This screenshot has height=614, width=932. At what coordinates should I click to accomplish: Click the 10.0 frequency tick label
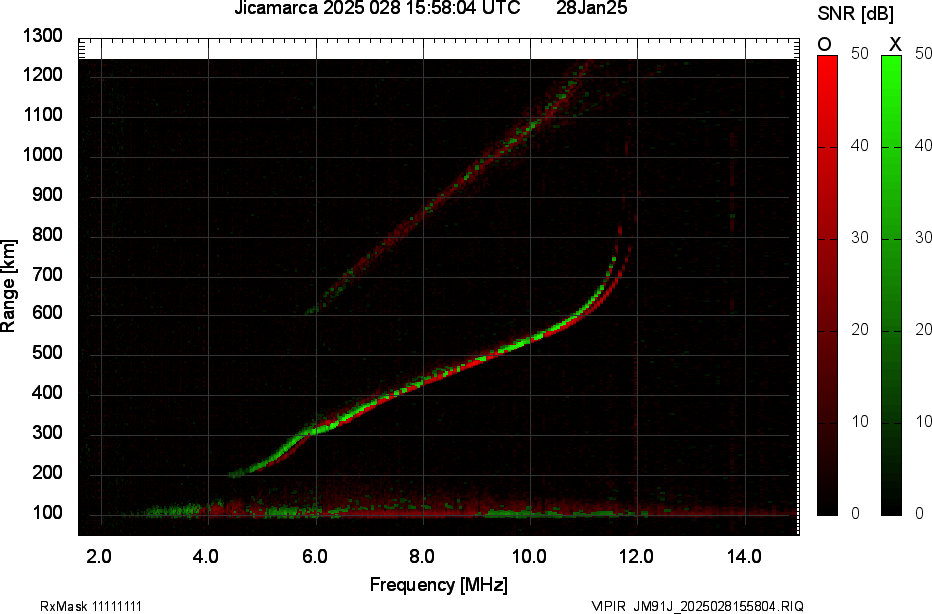(530, 557)
